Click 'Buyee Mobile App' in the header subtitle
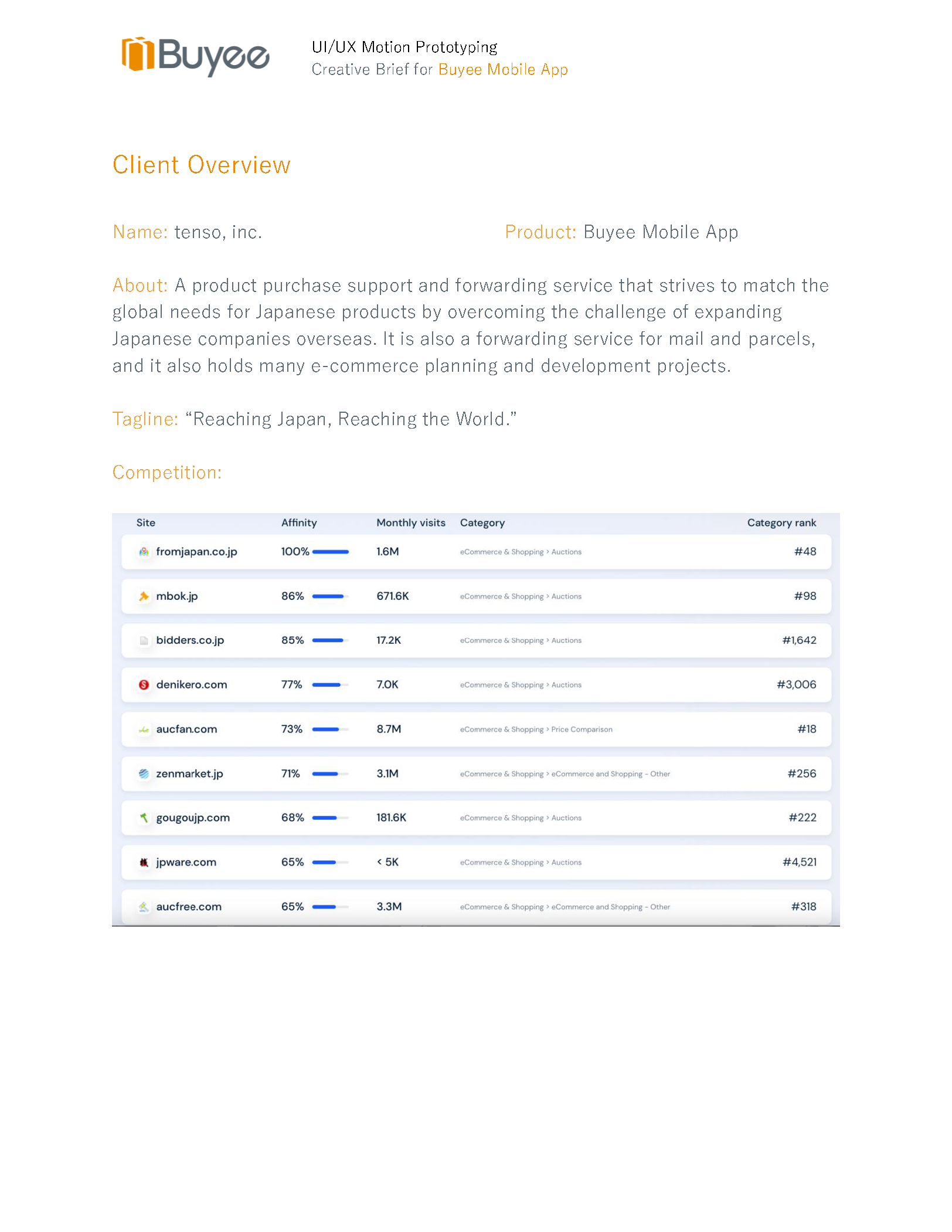The width and height of the screenshot is (952, 1232). (x=503, y=70)
